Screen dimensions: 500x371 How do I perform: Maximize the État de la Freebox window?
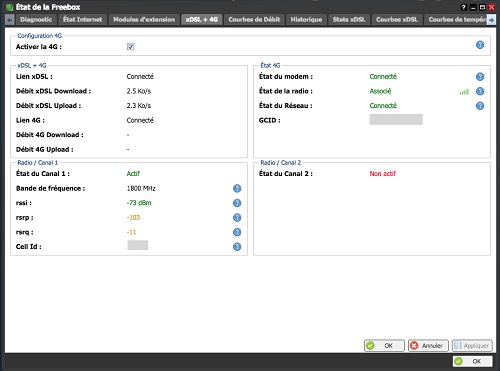point(482,7)
